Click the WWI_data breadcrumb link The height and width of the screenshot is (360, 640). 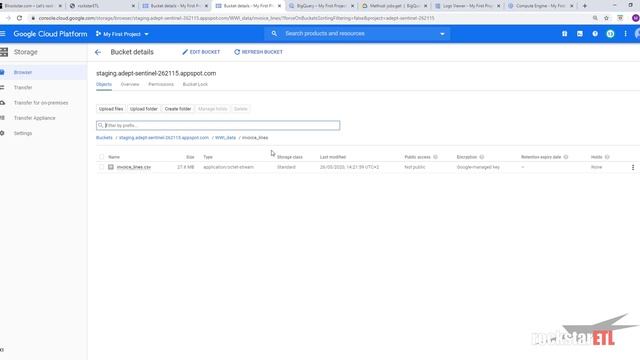click(225, 138)
